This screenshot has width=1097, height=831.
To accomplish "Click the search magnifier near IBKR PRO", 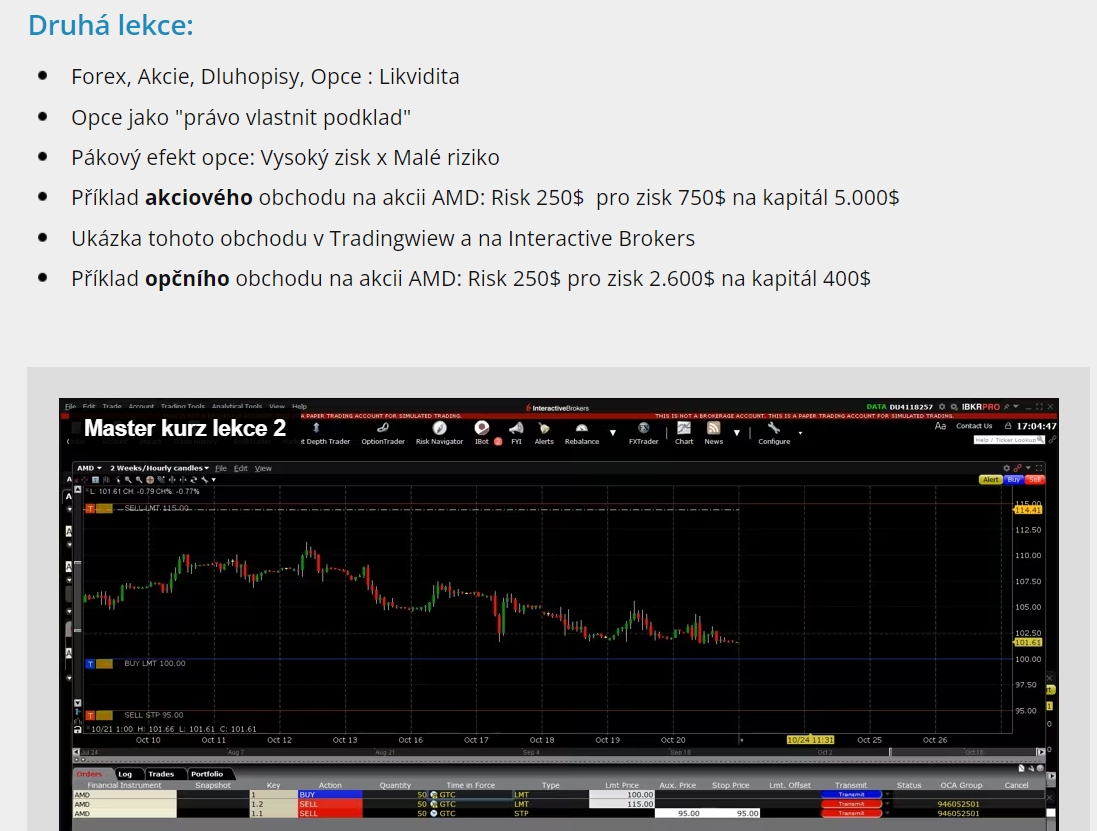I will click(x=954, y=406).
